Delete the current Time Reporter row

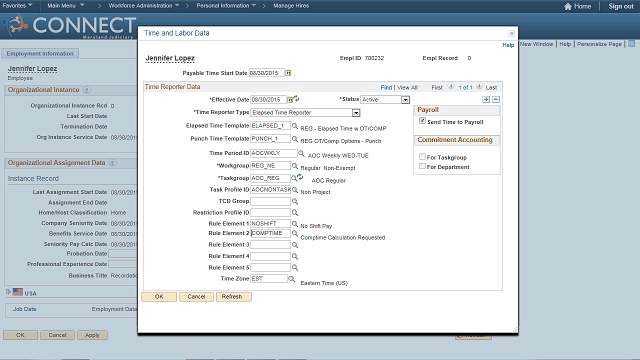point(496,100)
